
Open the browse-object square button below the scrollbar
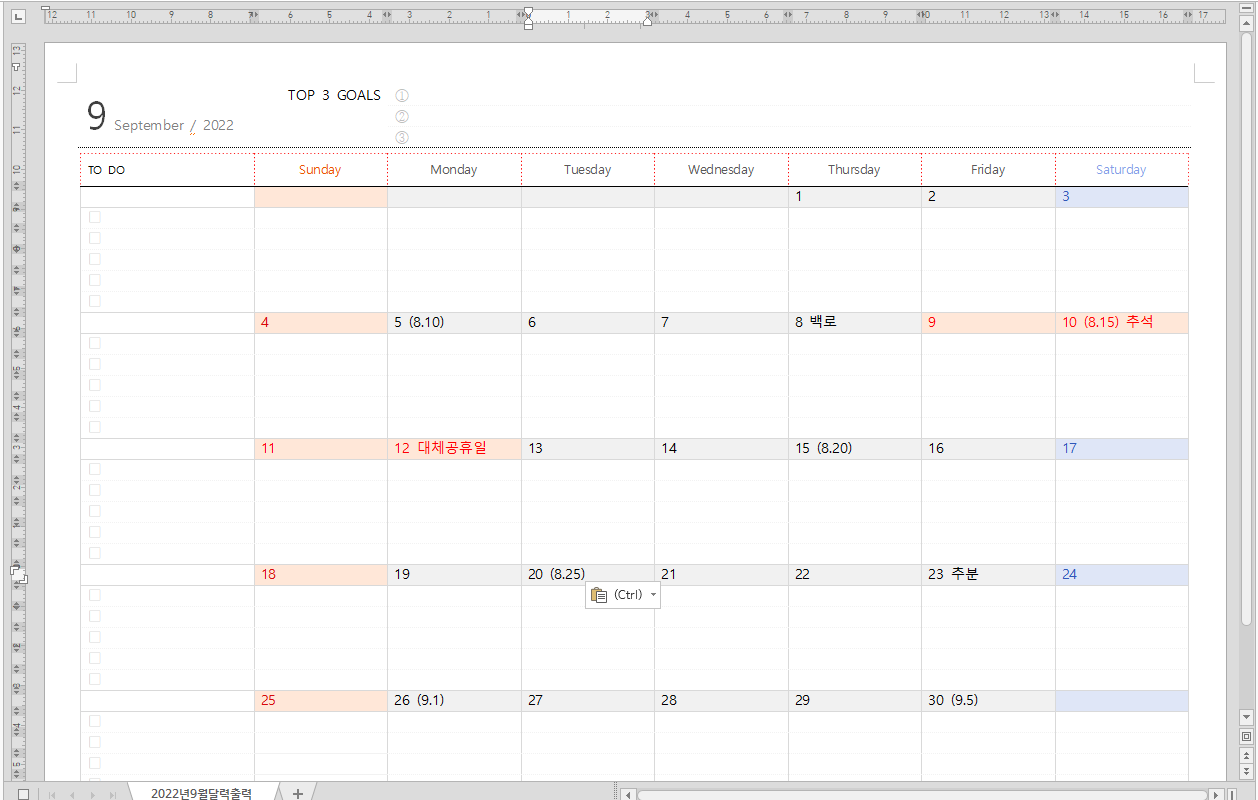[1246, 736]
